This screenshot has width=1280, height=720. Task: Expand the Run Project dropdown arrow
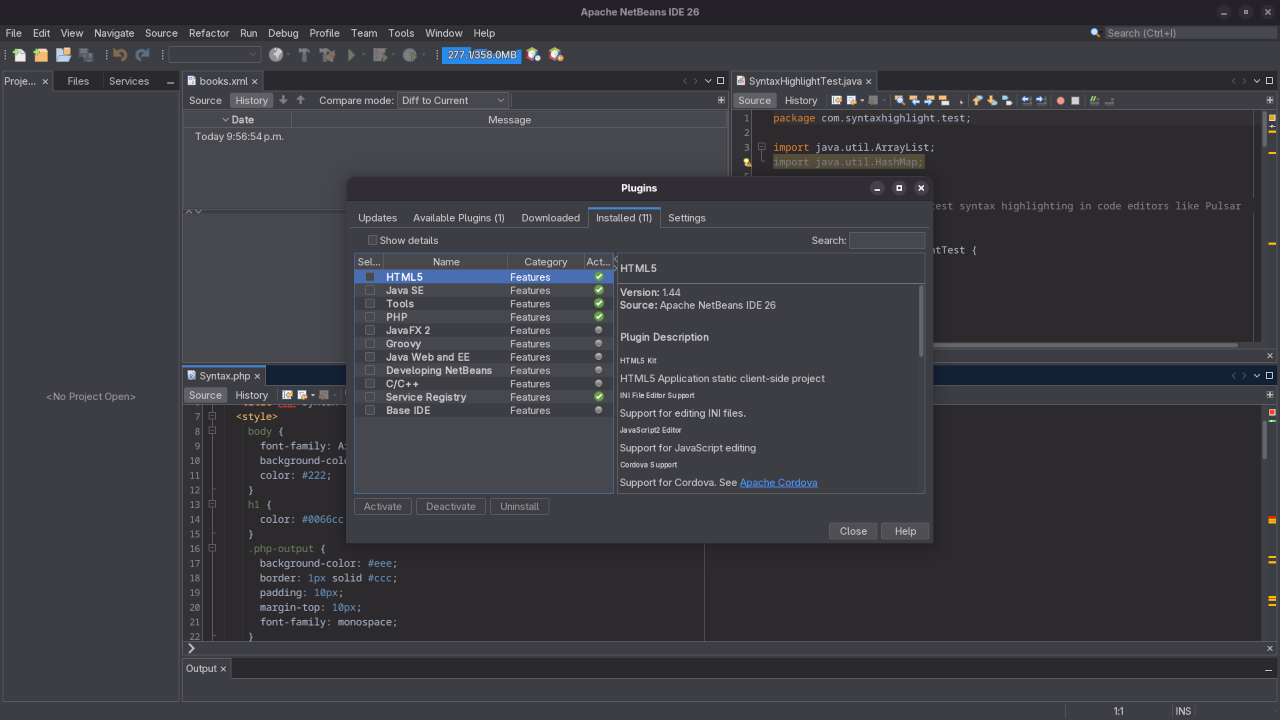point(364,55)
